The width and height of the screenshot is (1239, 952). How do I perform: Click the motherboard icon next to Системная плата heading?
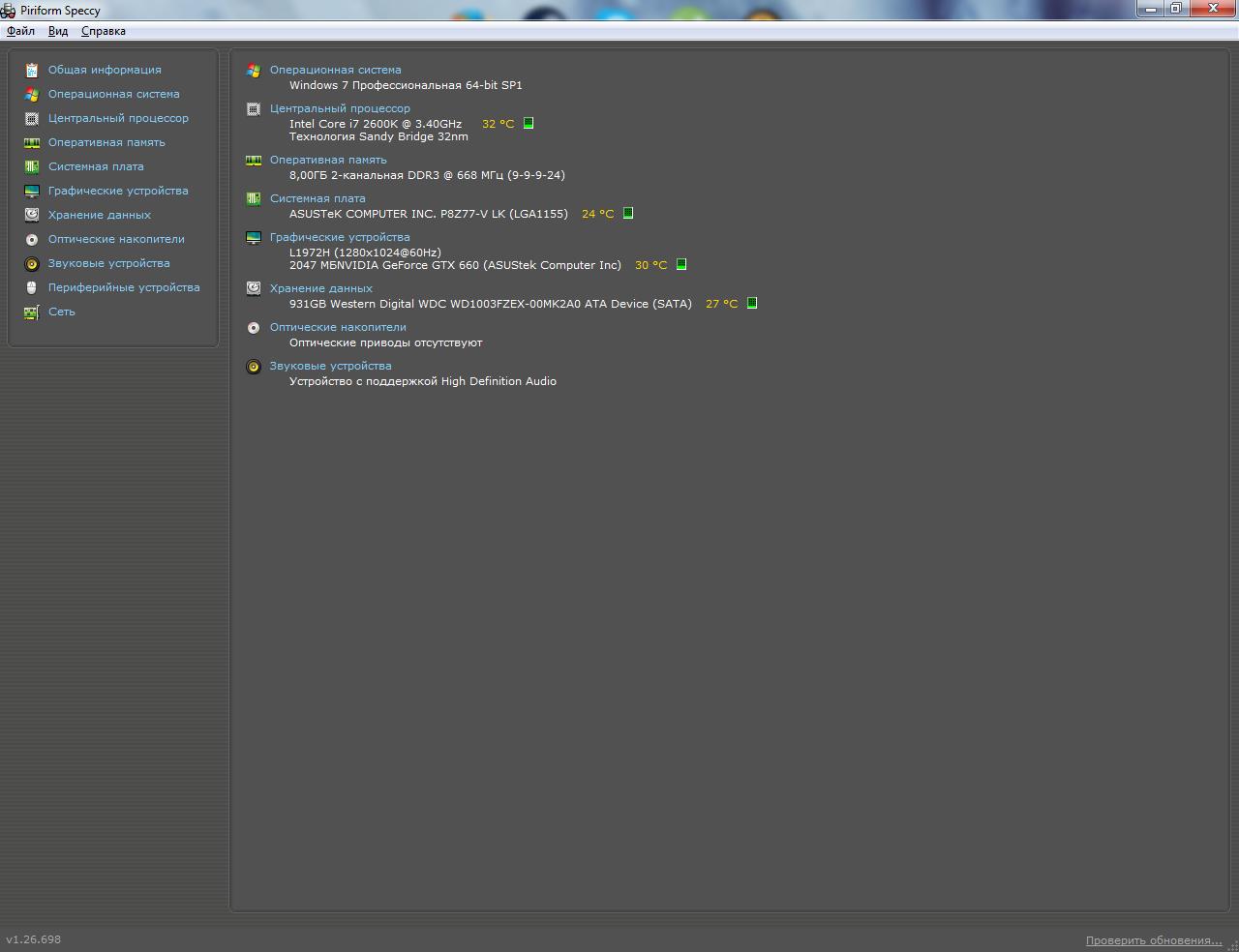254,198
